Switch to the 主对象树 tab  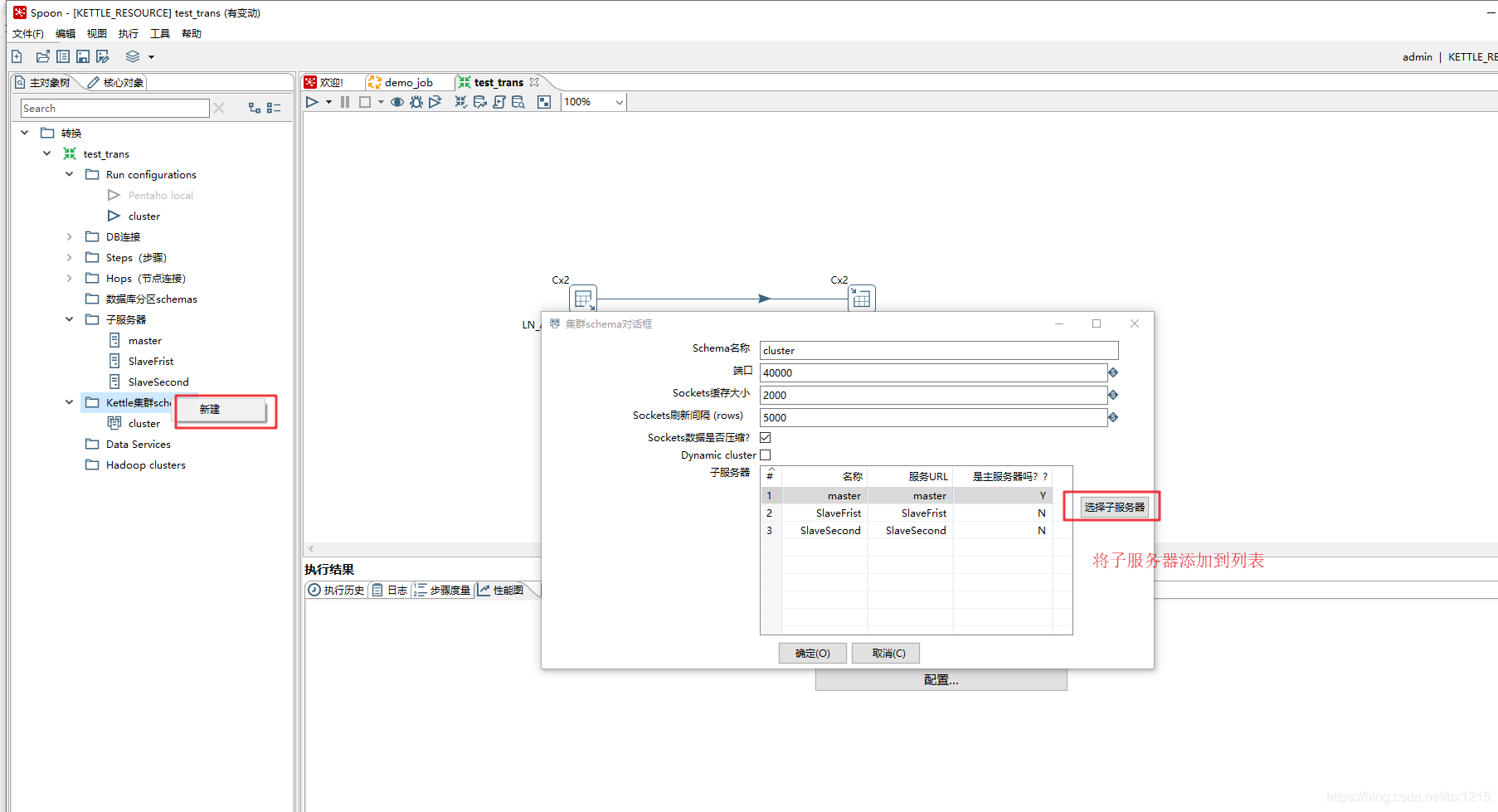click(43, 83)
